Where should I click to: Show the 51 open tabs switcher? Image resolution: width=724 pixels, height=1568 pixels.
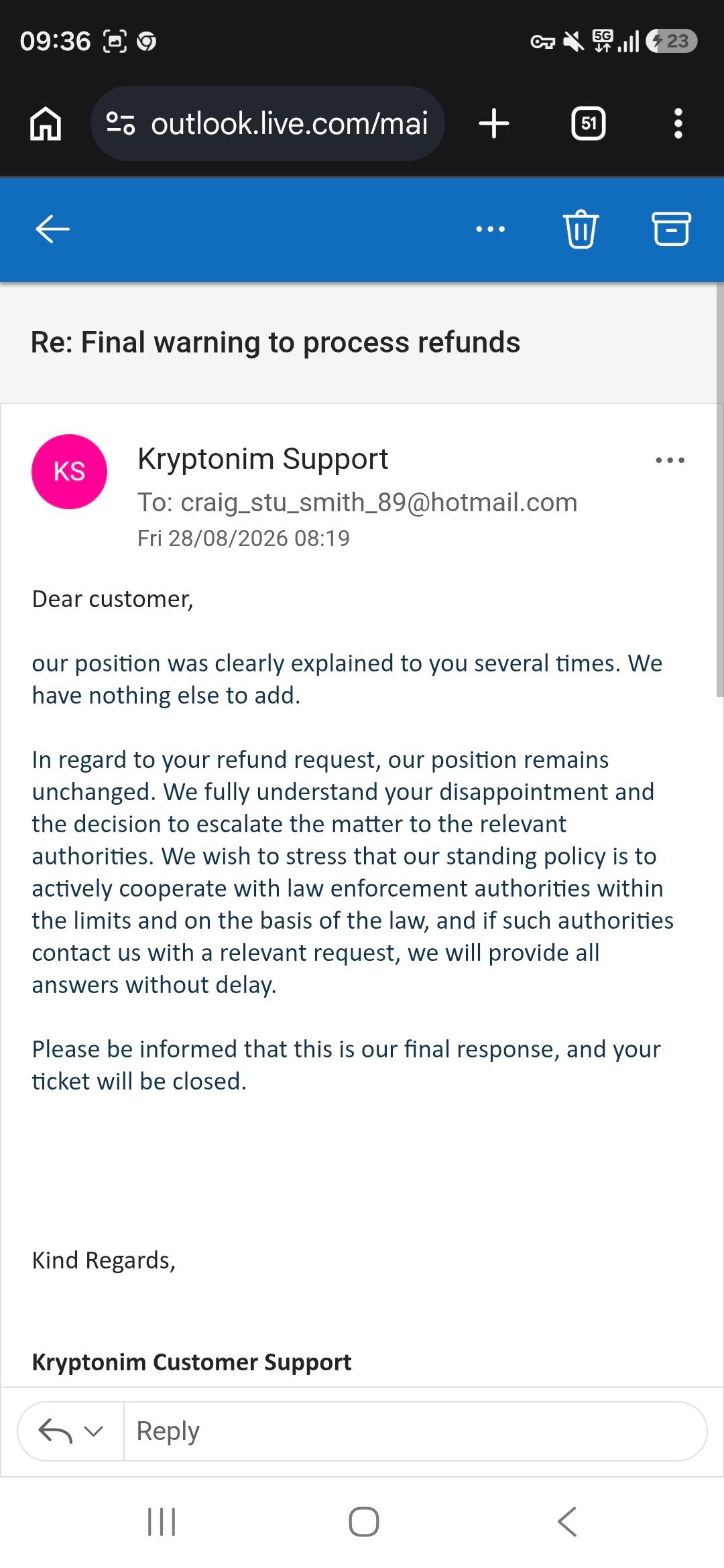tap(589, 124)
